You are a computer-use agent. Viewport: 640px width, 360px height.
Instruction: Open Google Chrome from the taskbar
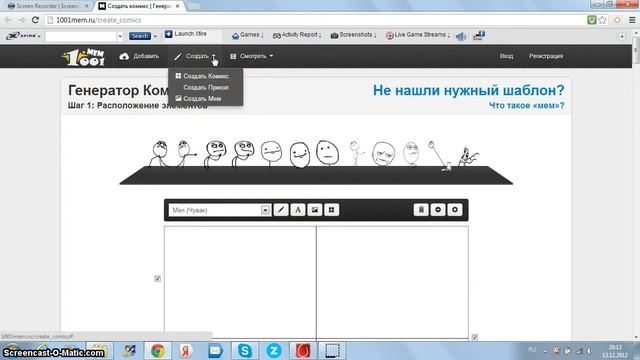158,351
